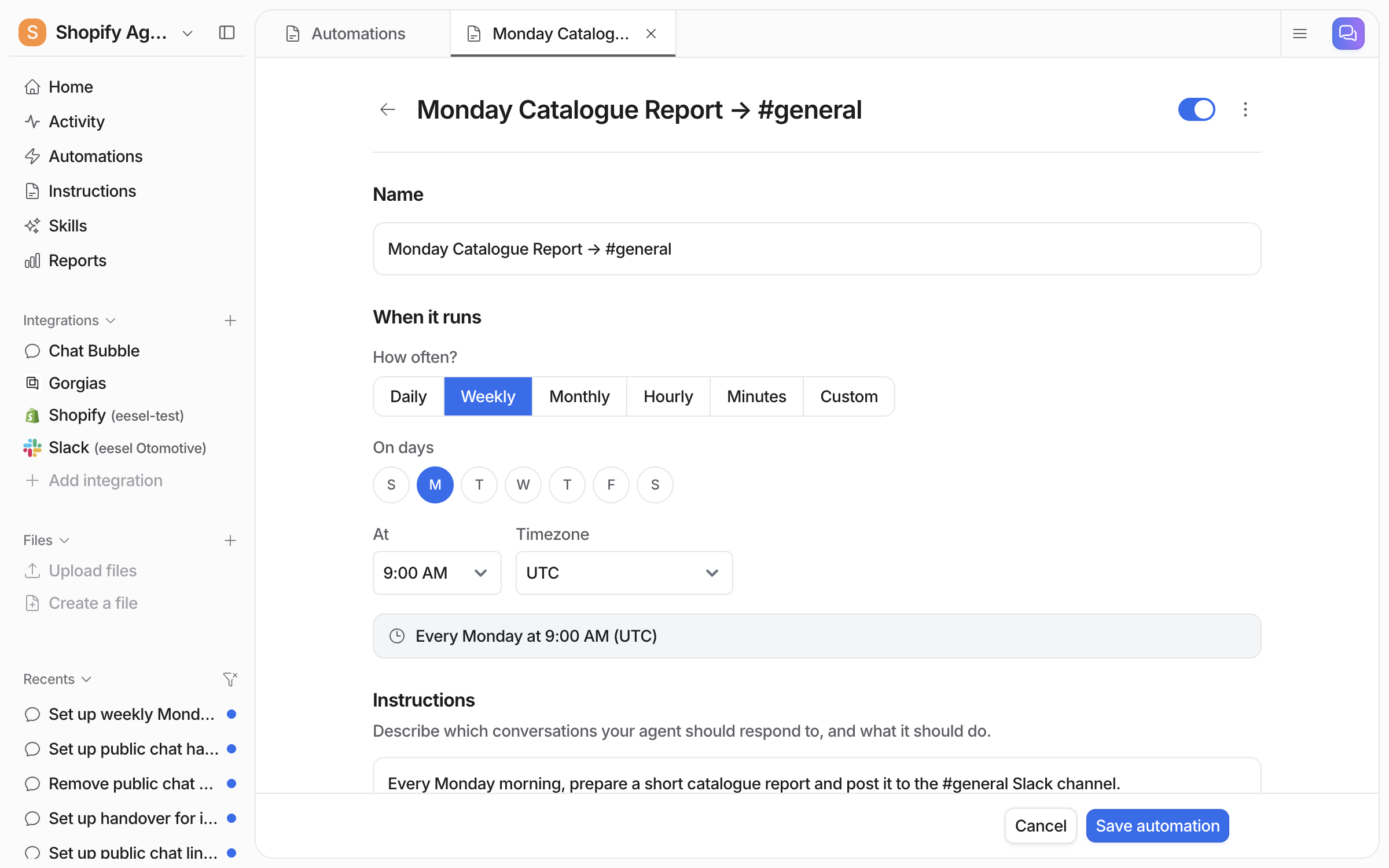Set frequency to Monthly

coord(579,396)
